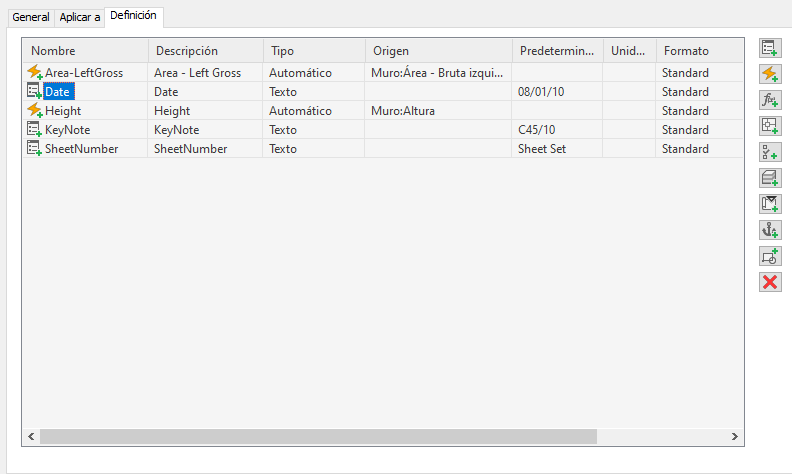Select the Definición tab
792x474 pixels.
coord(133,16)
